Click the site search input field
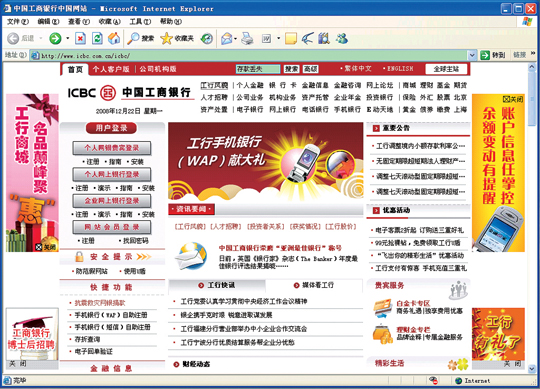 coord(258,69)
